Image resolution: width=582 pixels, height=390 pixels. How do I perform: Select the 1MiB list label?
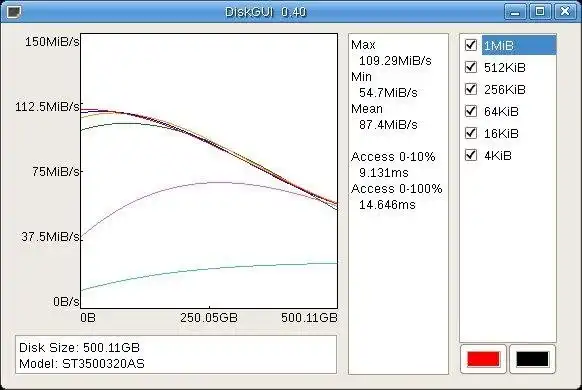pyautogui.click(x=499, y=46)
